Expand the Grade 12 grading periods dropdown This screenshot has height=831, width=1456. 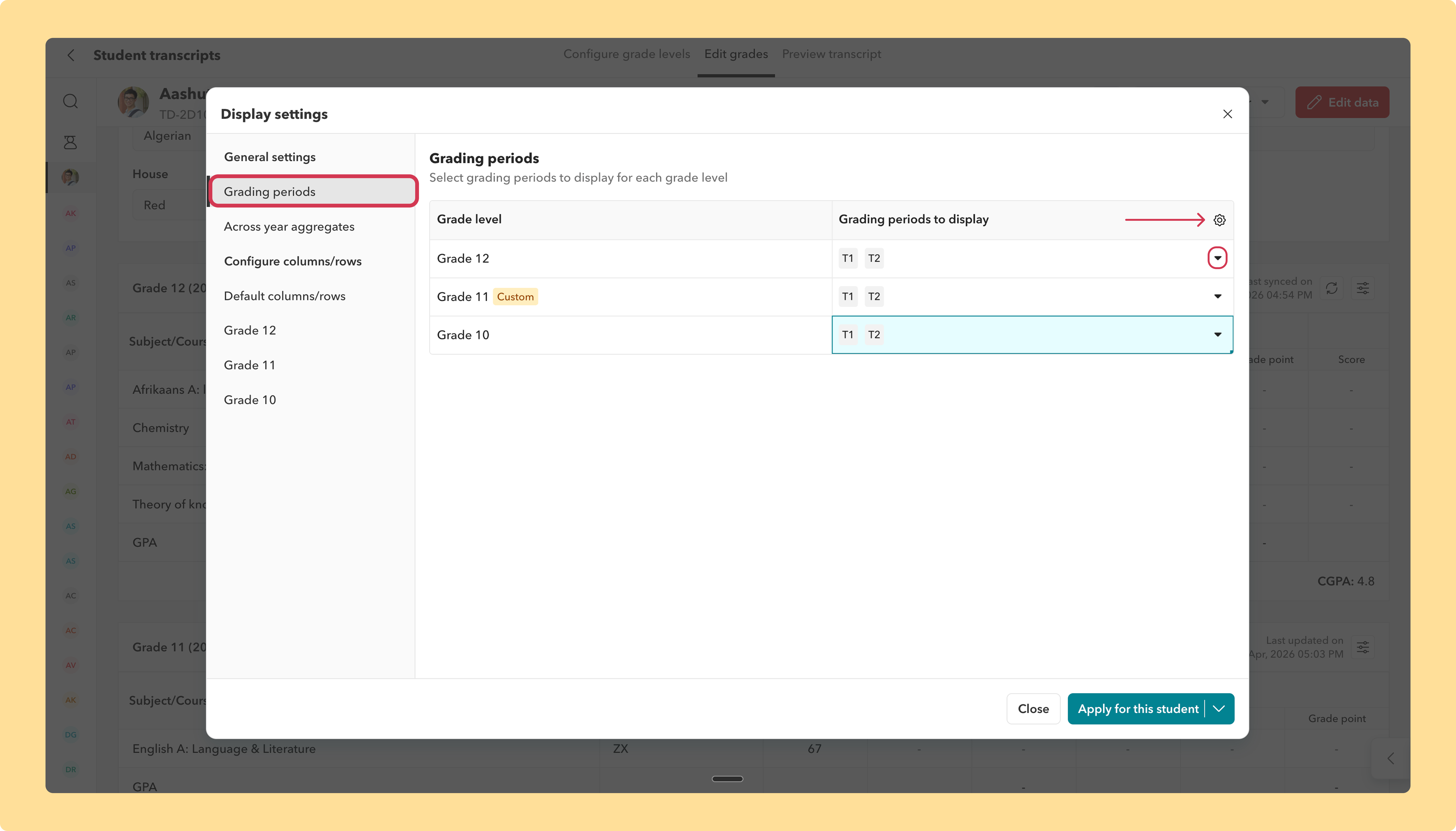point(1217,258)
